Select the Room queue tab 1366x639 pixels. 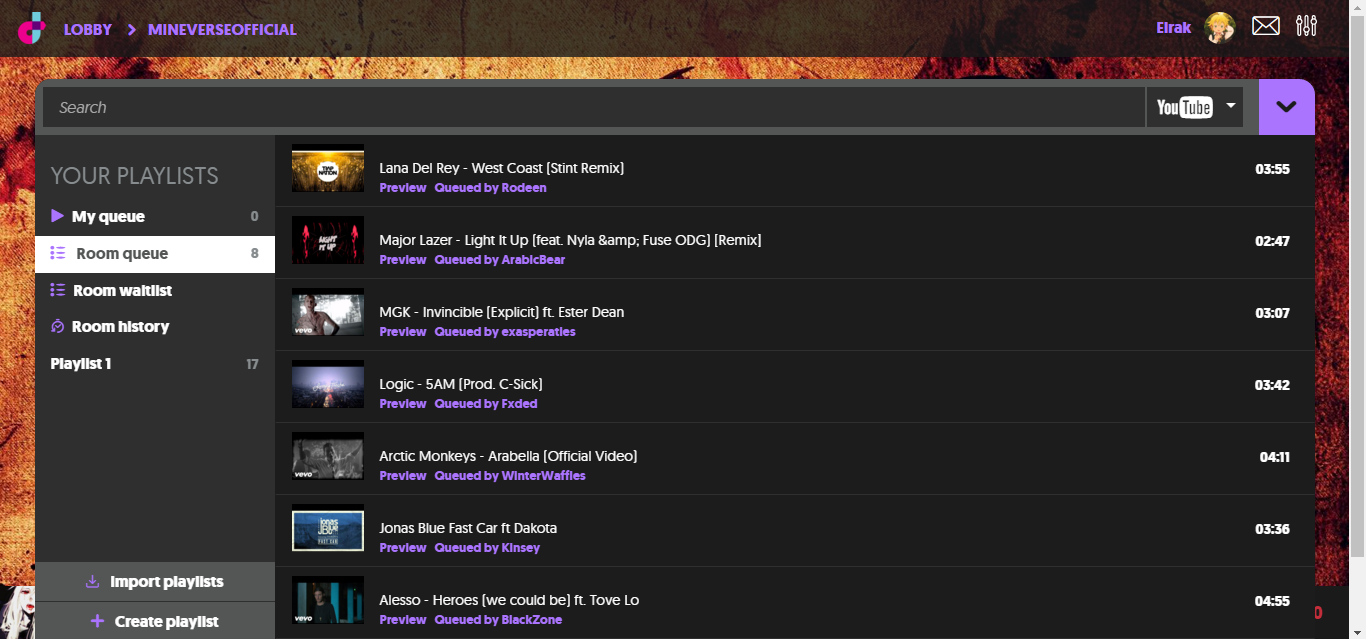155,254
